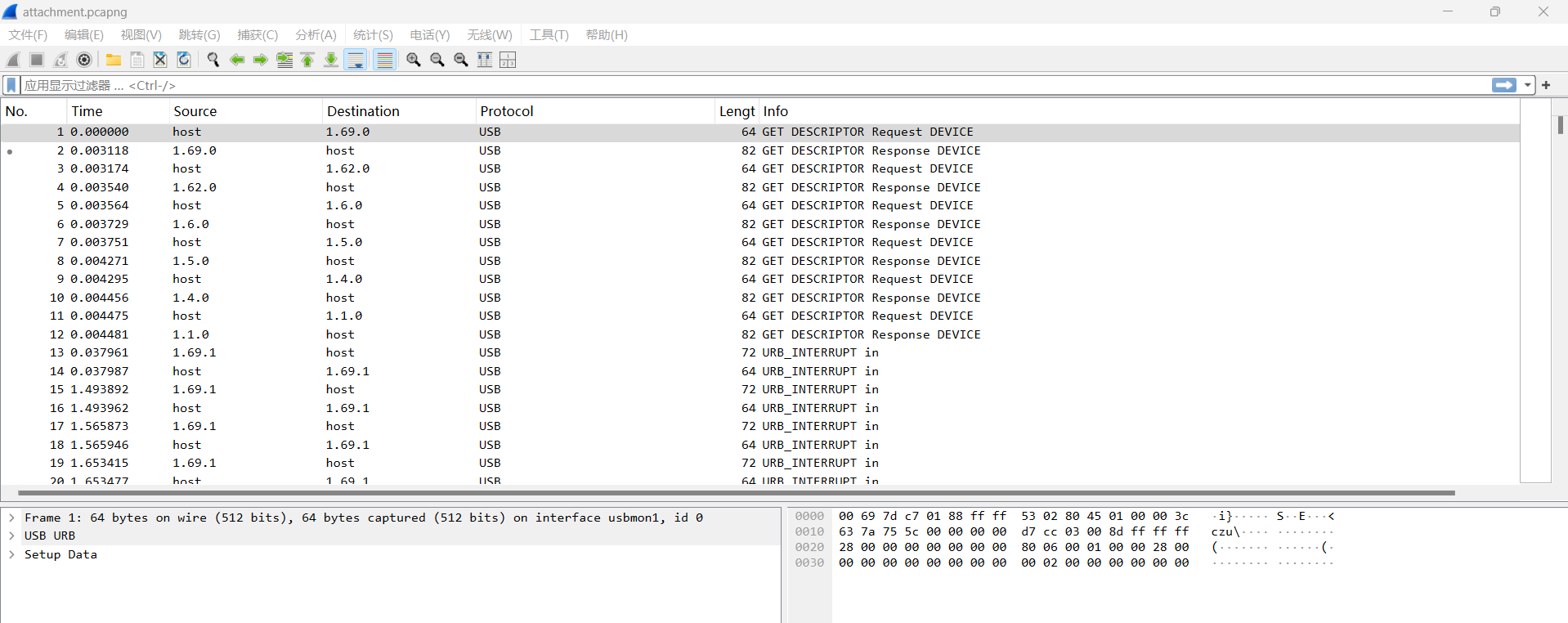Toggle auto scroll during live capture
The image size is (1568, 623).
(x=356, y=60)
